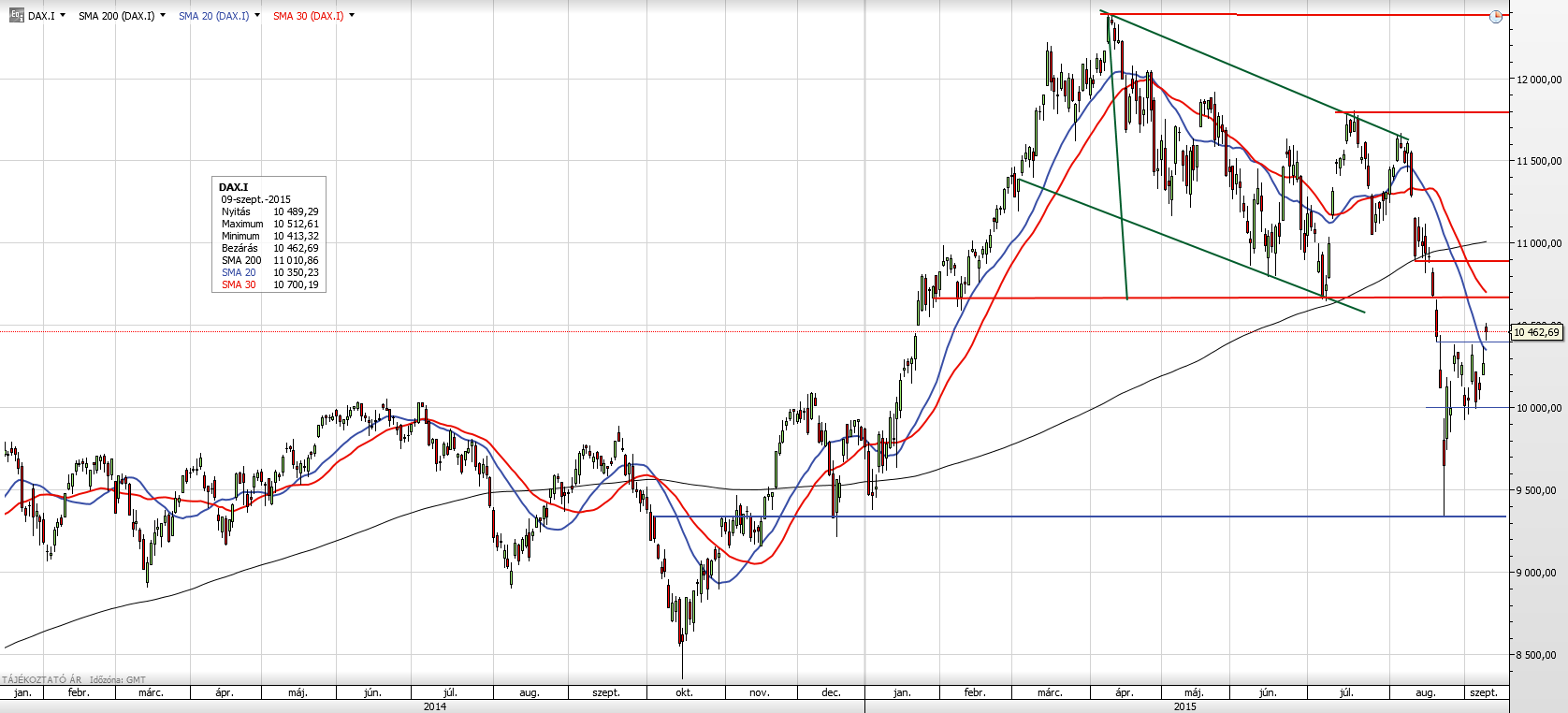Image resolution: width=1568 pixels, height=713 pixels.
Task: Click the SMA 200 value 11 010,86
Action: pyautogui.click(x=296, y=260)
